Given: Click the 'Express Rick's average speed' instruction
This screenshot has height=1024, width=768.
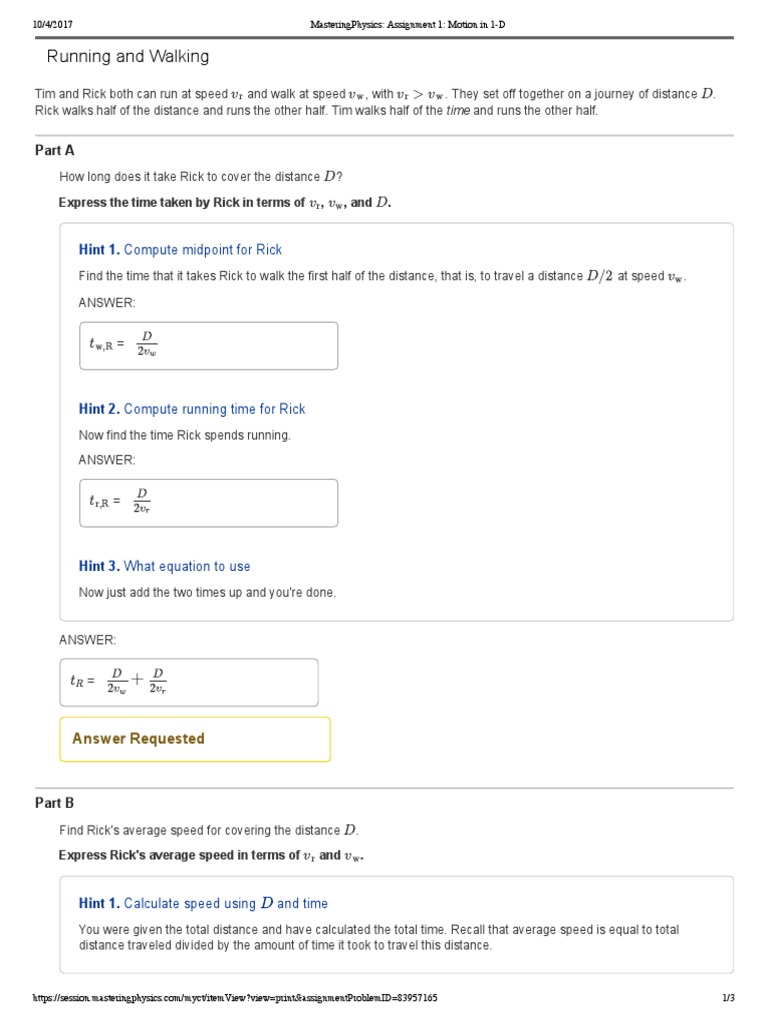Looking at the screenshot, I should 211,855.
